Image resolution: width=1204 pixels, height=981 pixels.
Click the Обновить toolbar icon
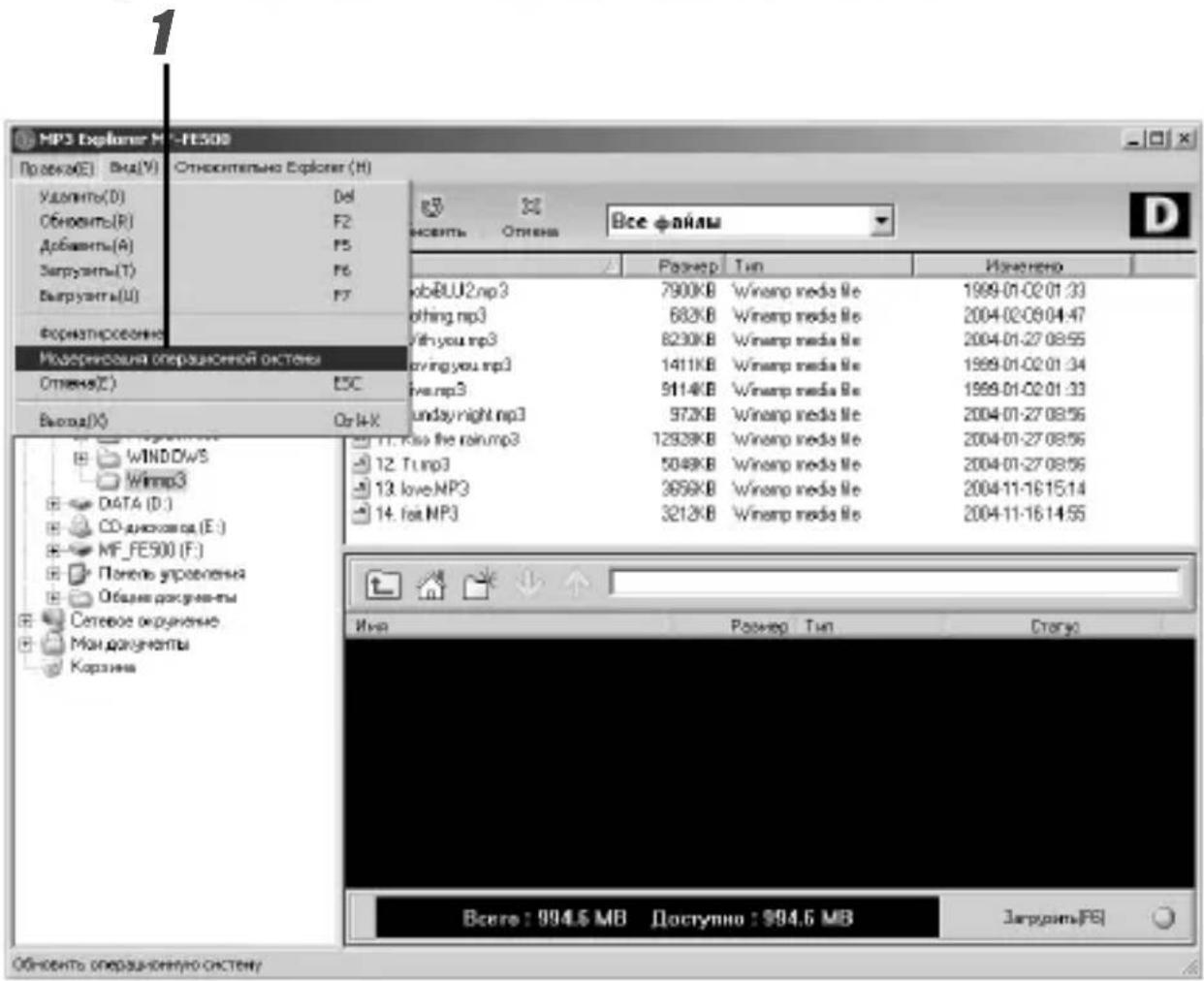431,208
